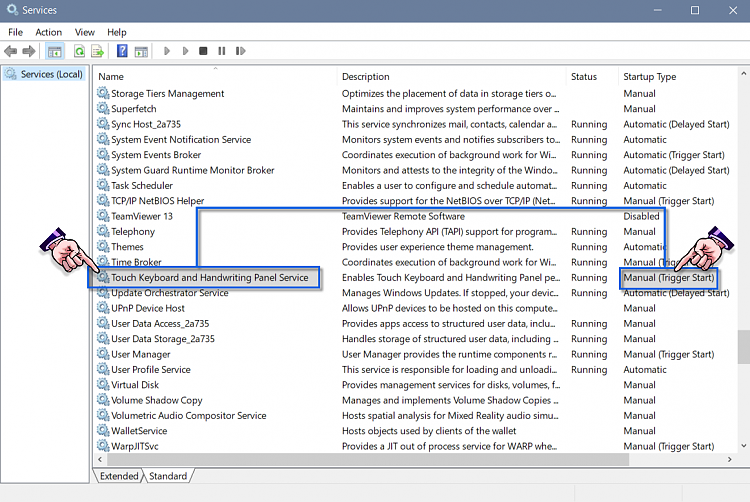Click Disabled startup type of TeamViewer 13
The image size is (750, 502).
coord(641,216)
